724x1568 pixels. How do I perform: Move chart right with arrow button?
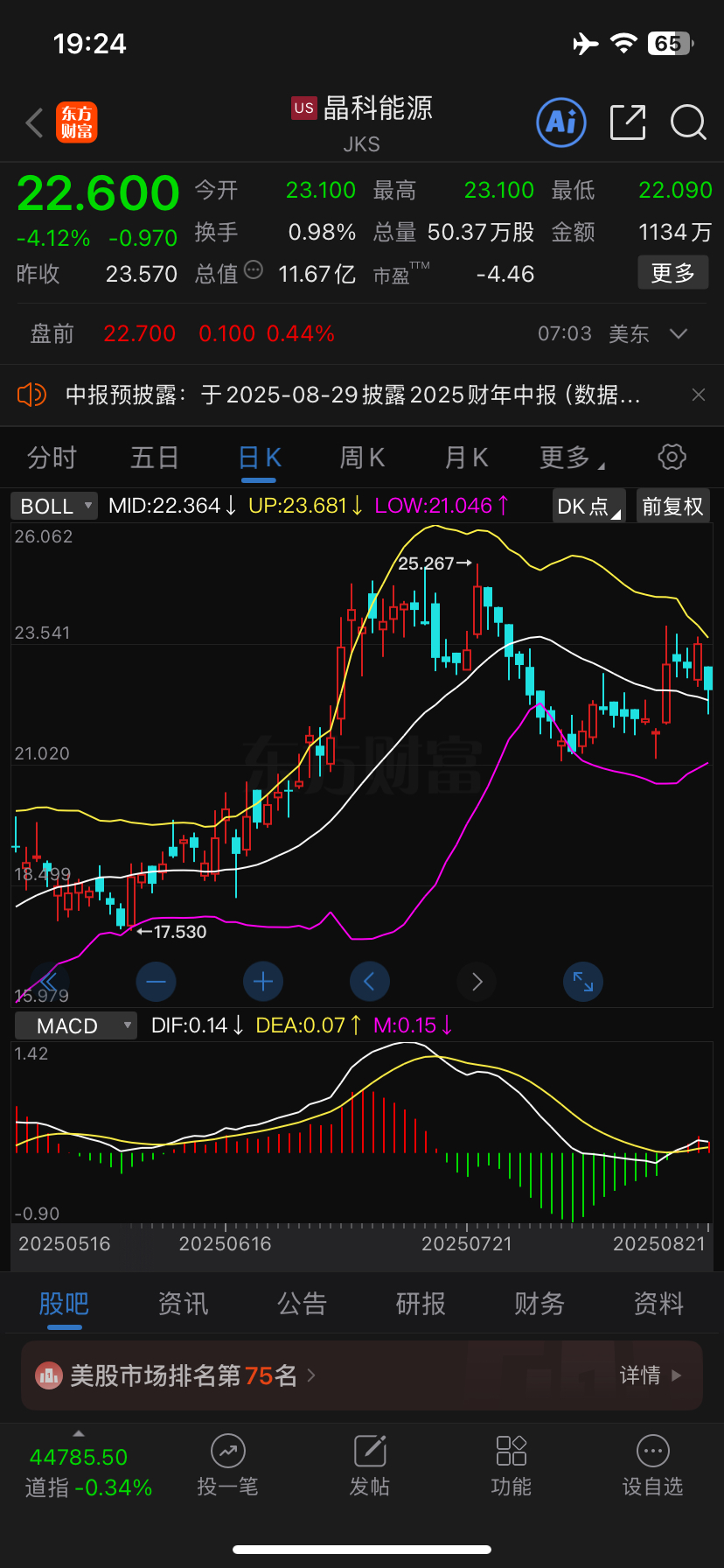(477, 982)
